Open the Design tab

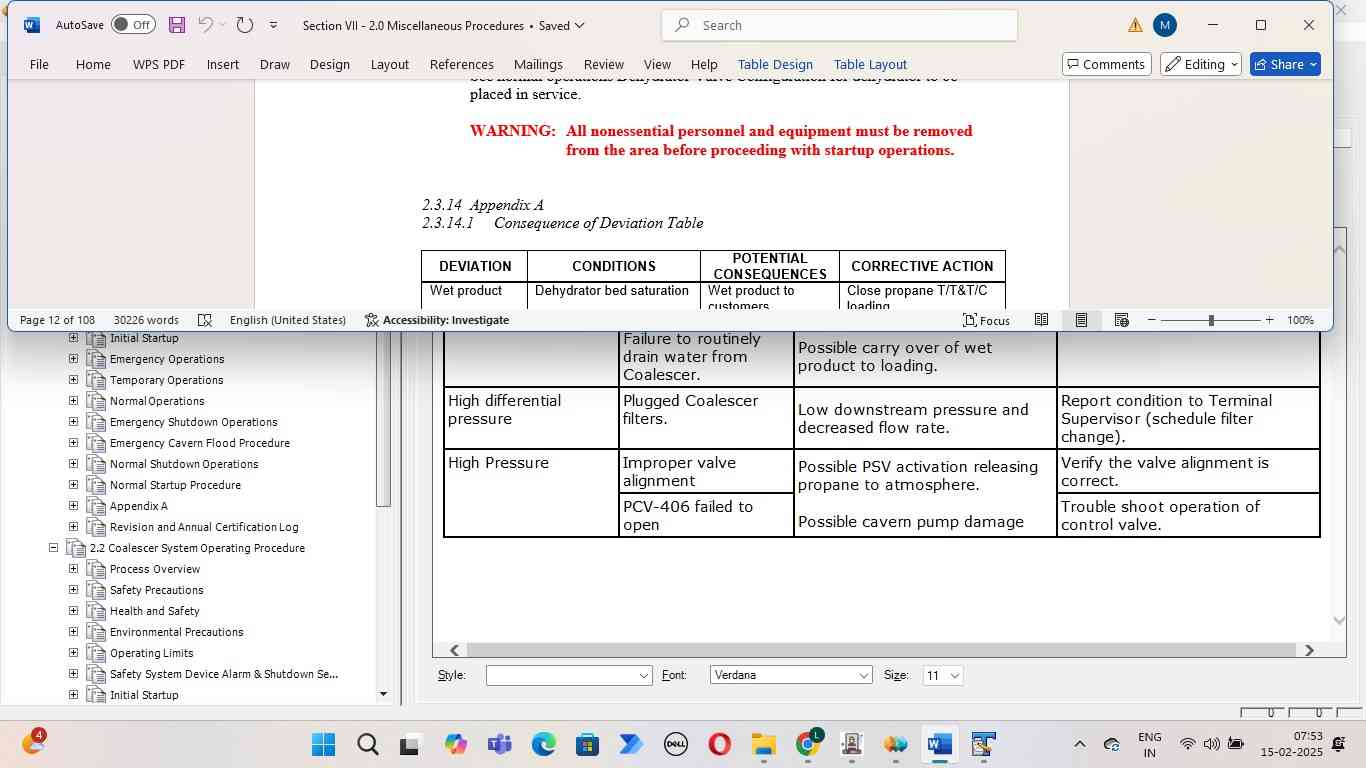(x=330, y=64)
